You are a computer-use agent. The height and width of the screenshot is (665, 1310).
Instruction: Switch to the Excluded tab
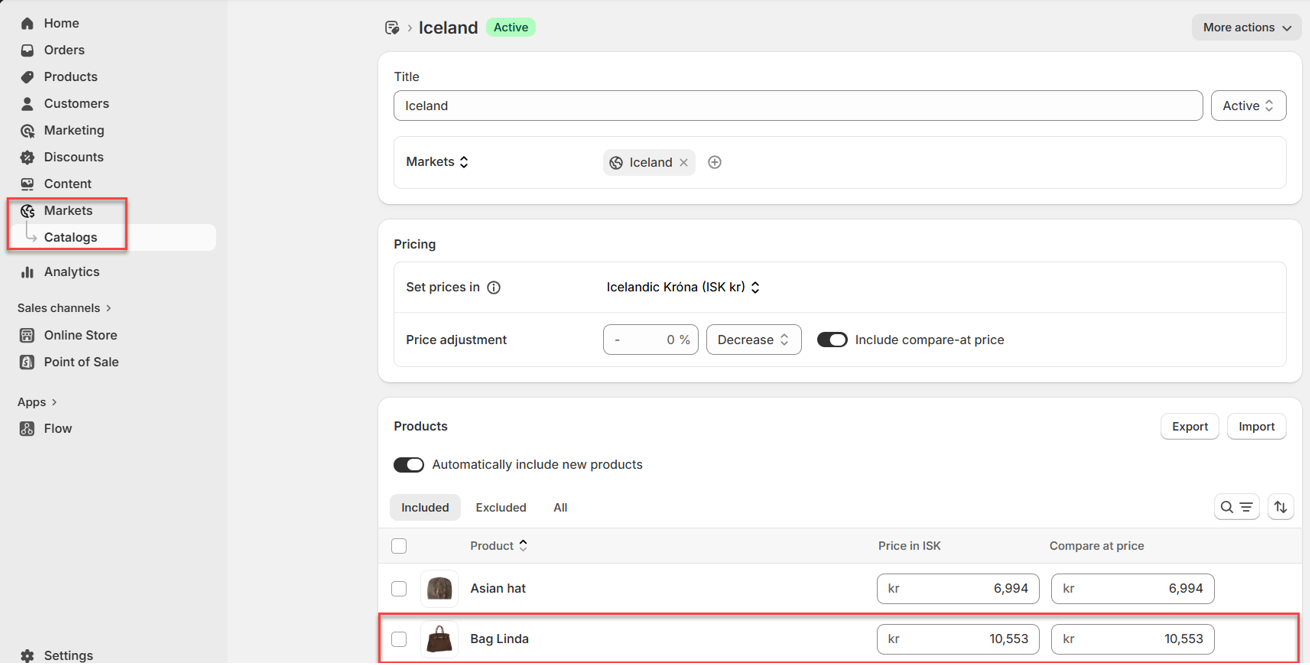coord(501,508)
